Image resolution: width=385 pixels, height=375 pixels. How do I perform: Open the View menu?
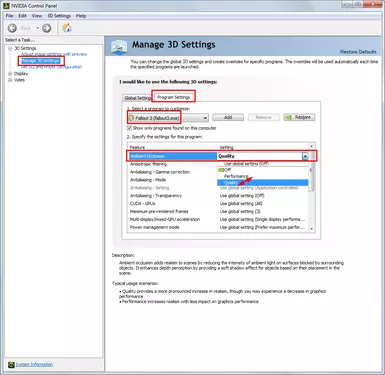point(37,16)
